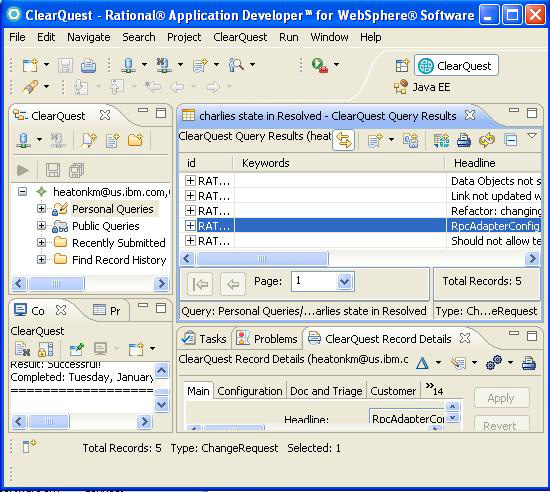
Task: Expand the Find Record History folder
Action: pos(41,260)
